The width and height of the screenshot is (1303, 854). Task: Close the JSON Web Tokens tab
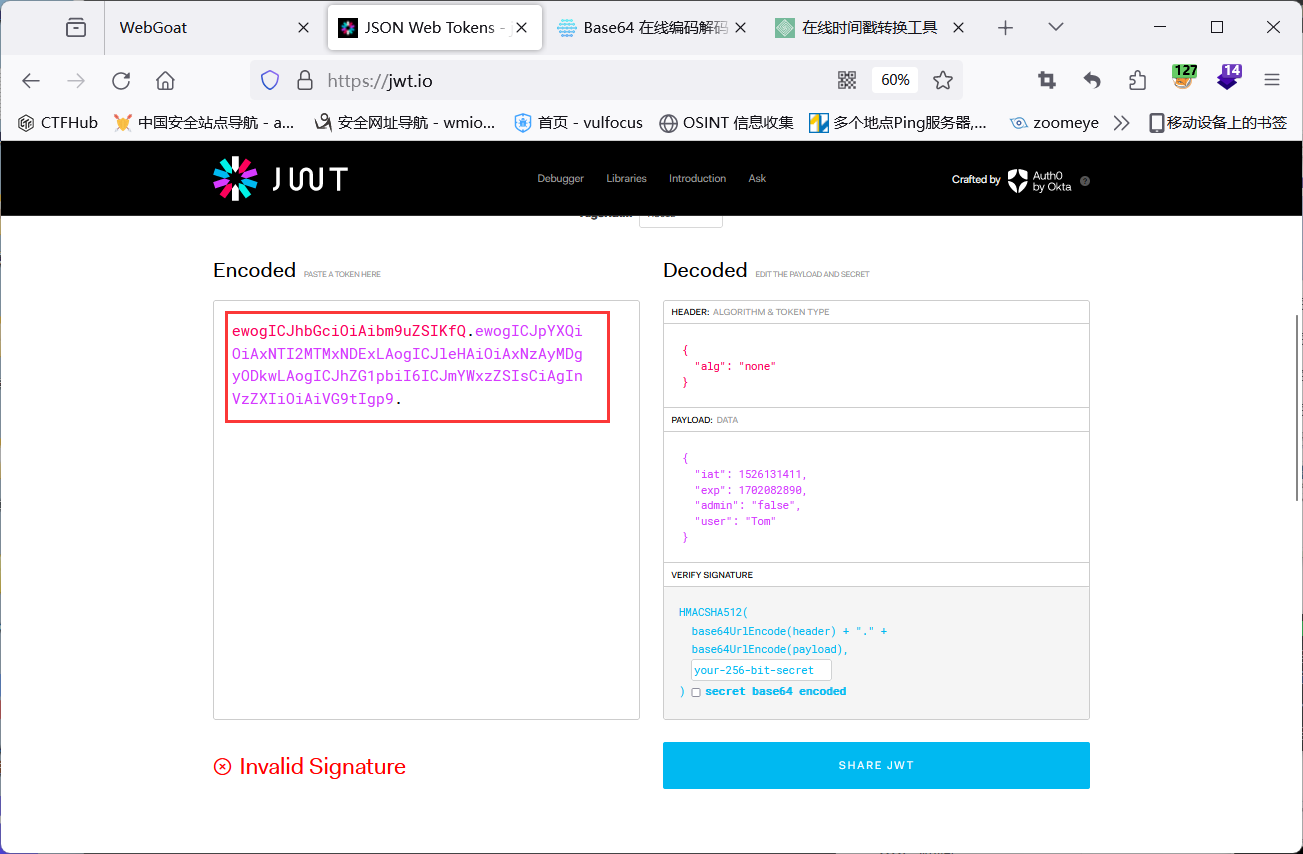521,28
